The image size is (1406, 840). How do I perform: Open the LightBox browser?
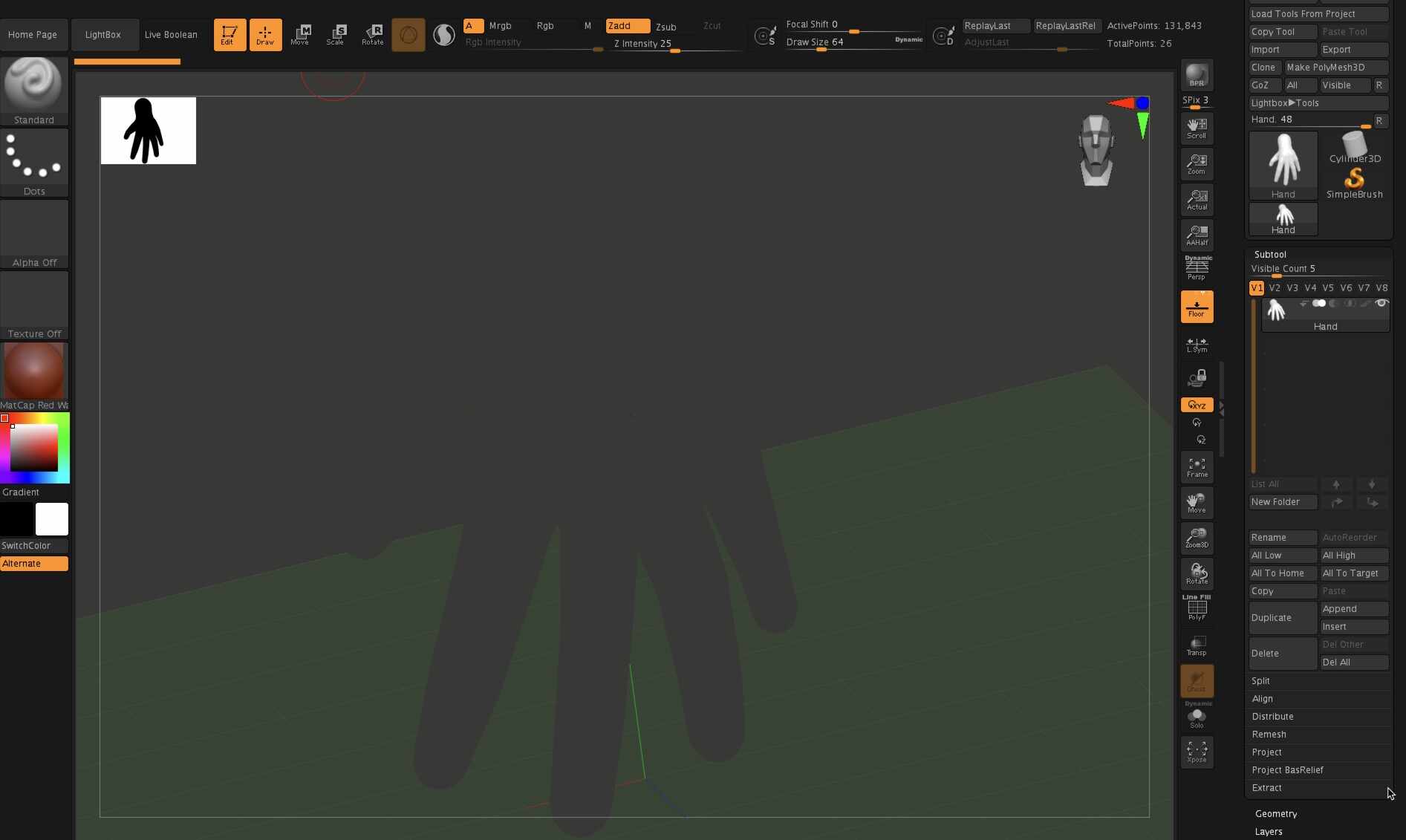coord(103,35)
